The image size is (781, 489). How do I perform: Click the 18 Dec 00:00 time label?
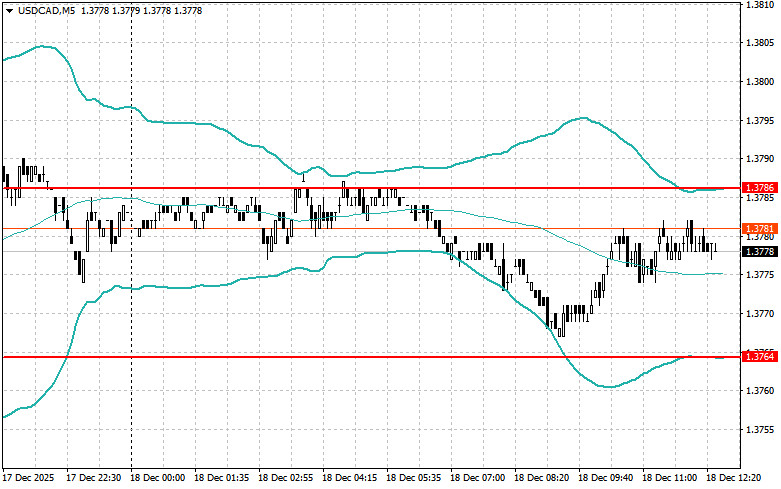[x=157, y=478]
